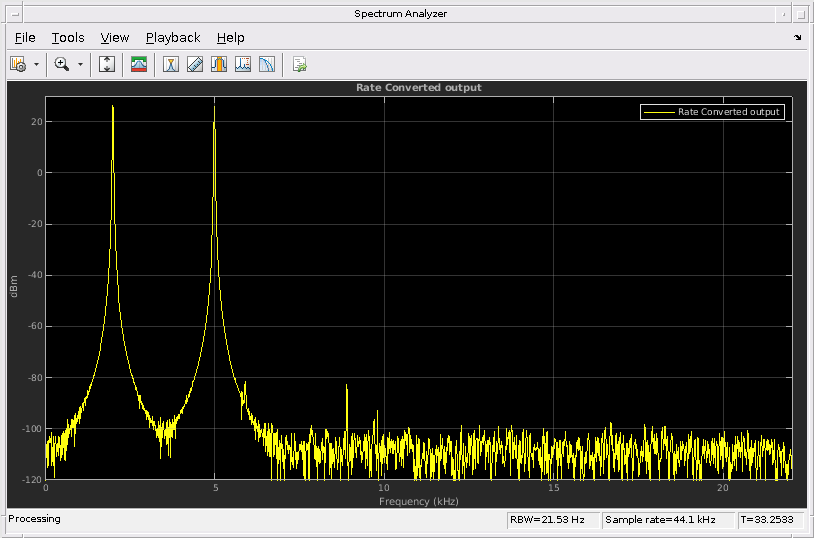The image size is (814, 538).
Task: Expand the configuration properties dropdown arrow
Action: 36,64
